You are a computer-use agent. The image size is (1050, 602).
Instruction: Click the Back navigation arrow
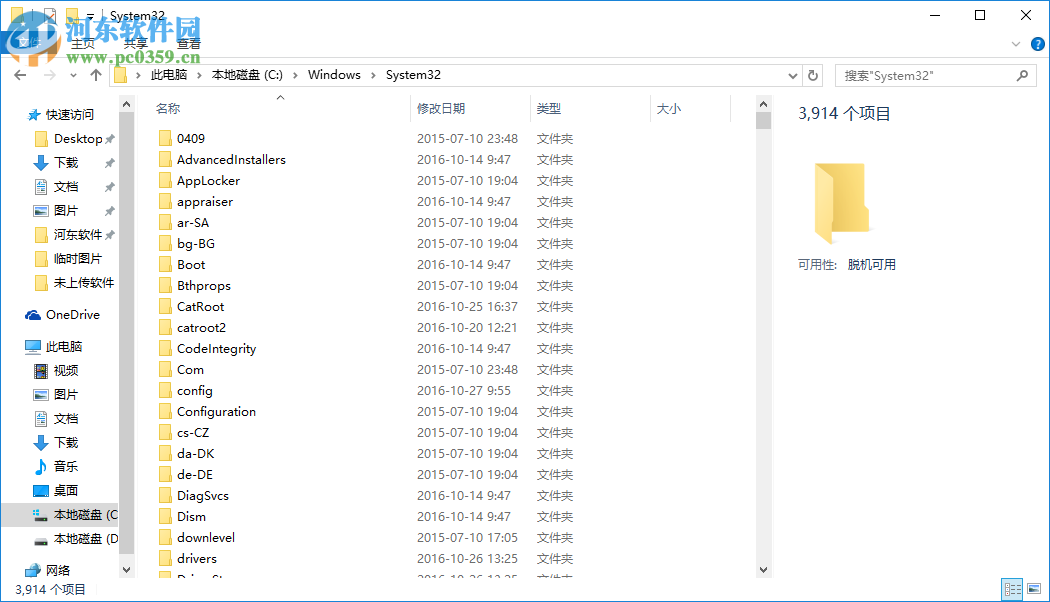[20, 75]
